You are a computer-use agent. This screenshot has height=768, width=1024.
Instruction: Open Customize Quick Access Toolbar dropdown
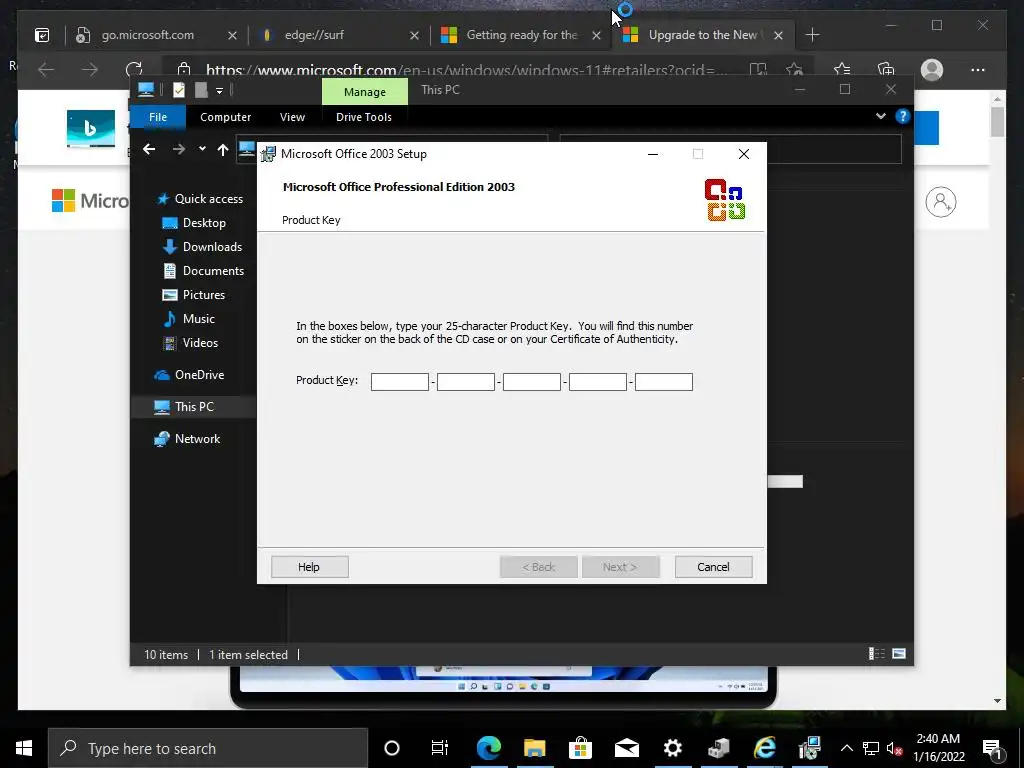coord(219,91)
